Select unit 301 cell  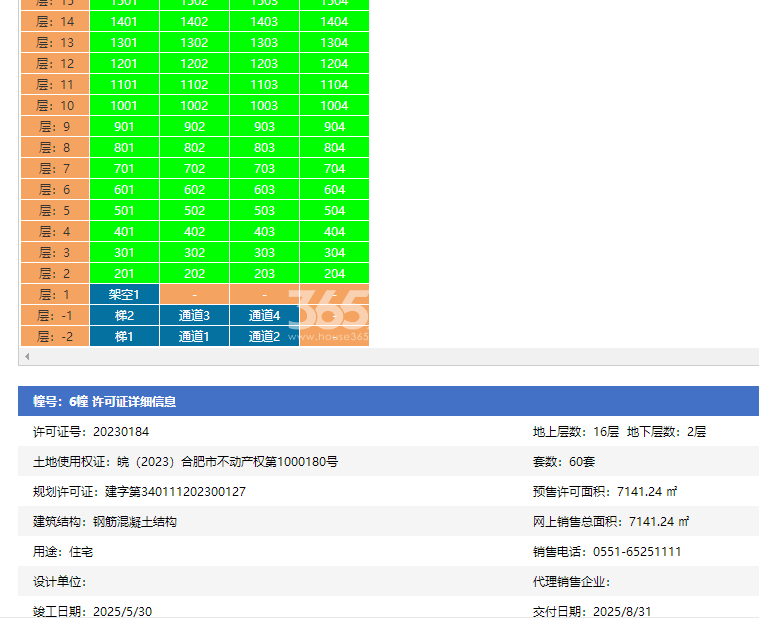124,253
